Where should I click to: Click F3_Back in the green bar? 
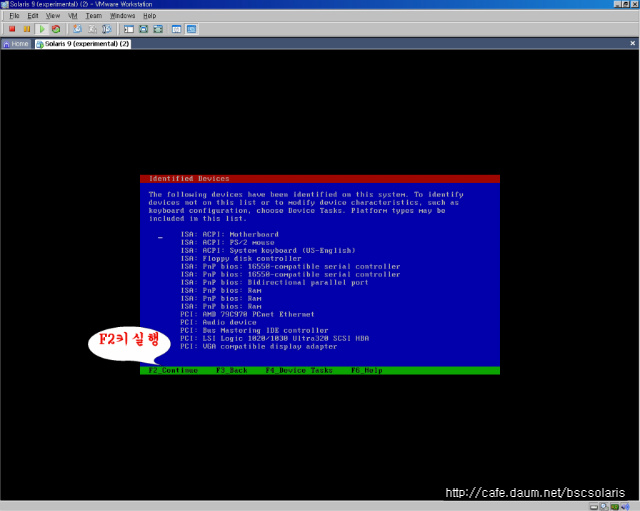232,370
